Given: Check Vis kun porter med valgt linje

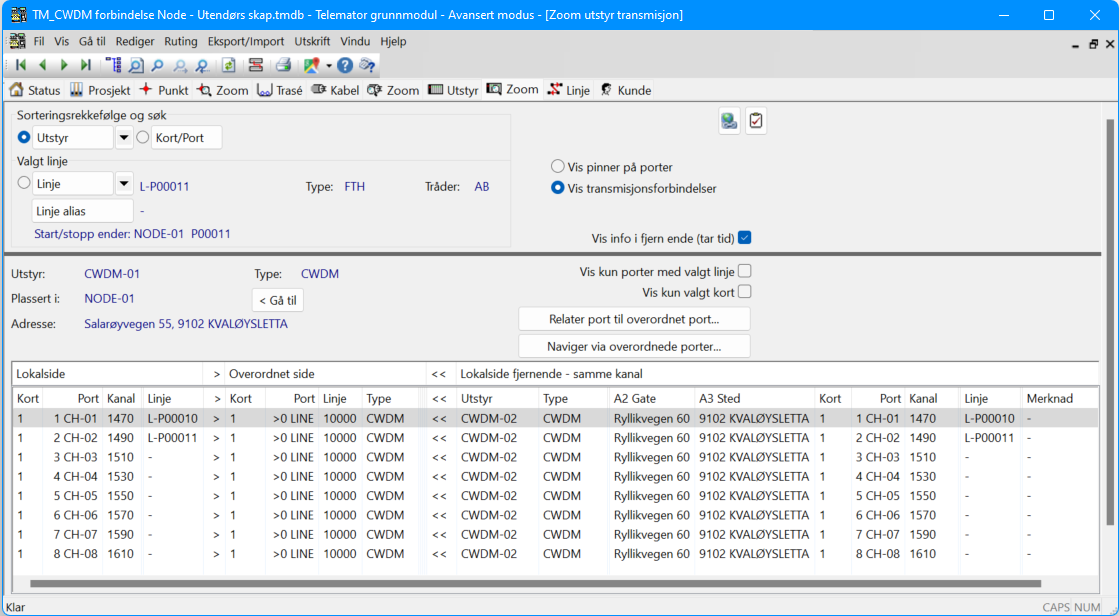Looking at the screenshot, I should (745, 271).
